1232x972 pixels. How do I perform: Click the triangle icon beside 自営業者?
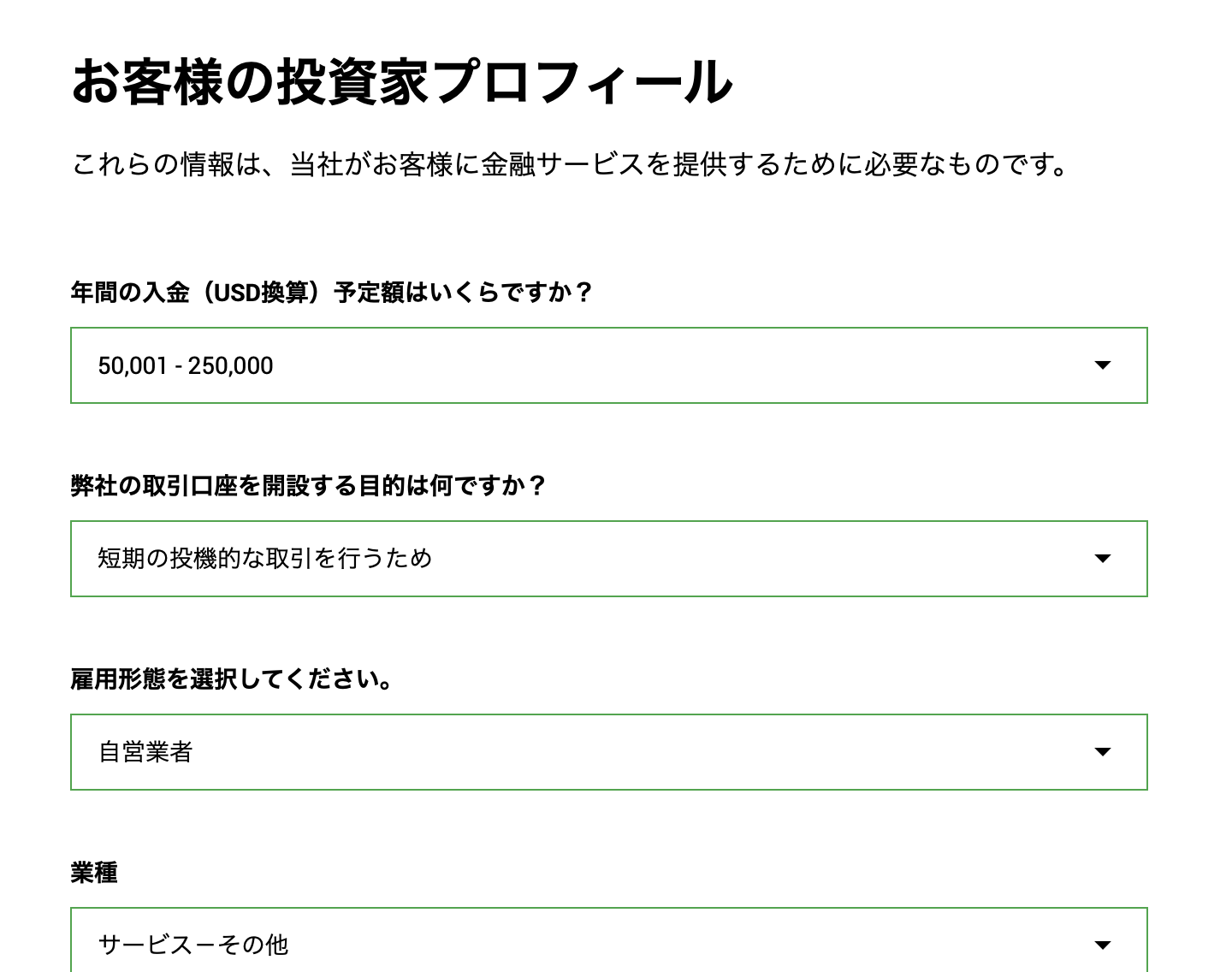point(1102,752)
